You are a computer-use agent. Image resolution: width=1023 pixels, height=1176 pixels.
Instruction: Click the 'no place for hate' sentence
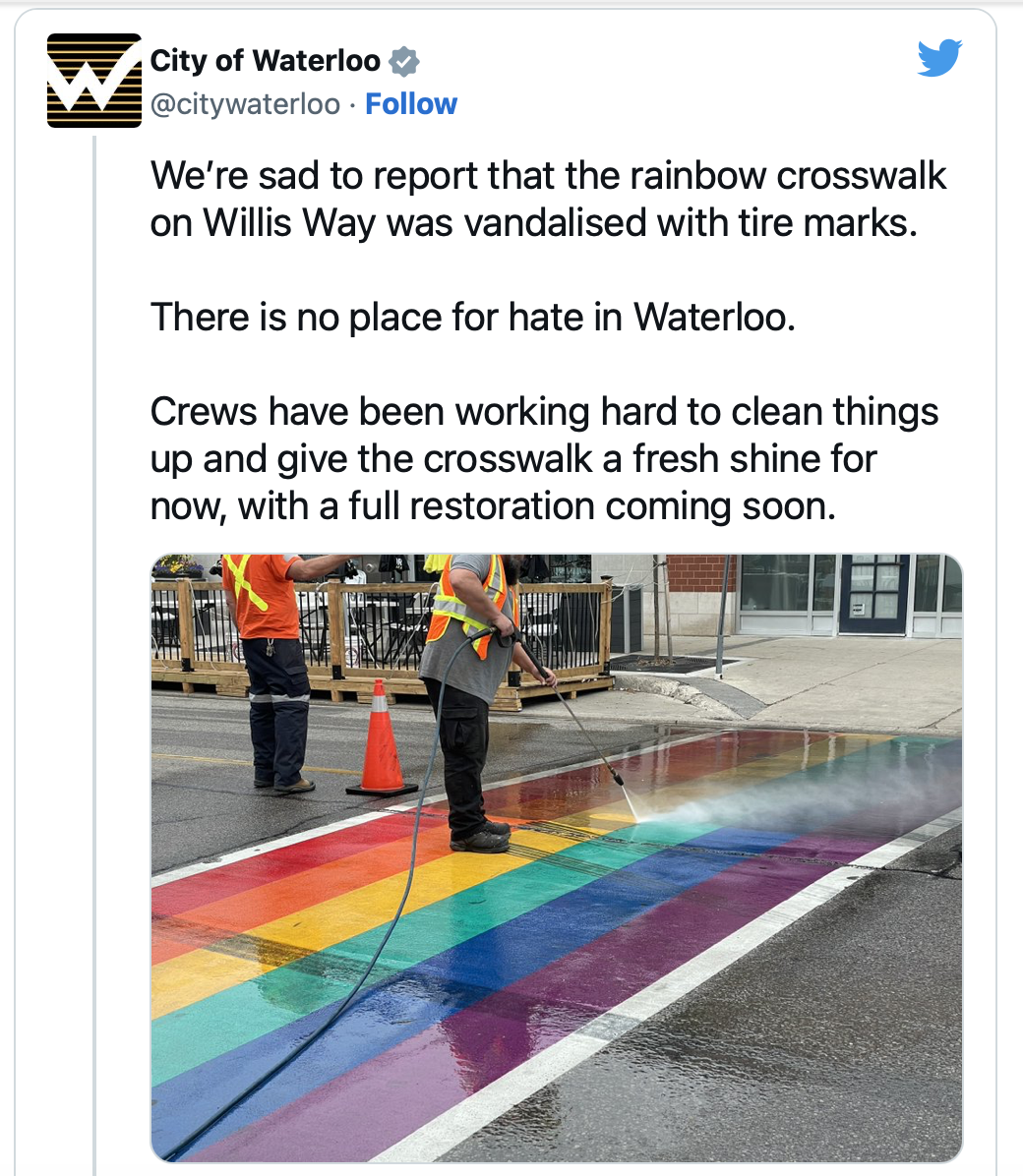(473, 317)
